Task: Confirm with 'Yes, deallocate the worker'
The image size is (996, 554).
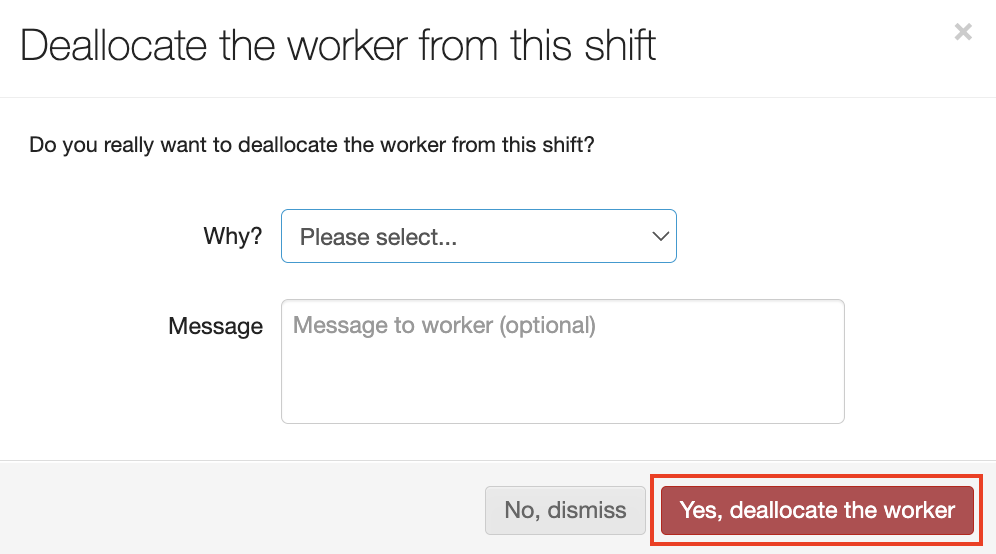Action: pyautogui.click(x=817, y=510)
